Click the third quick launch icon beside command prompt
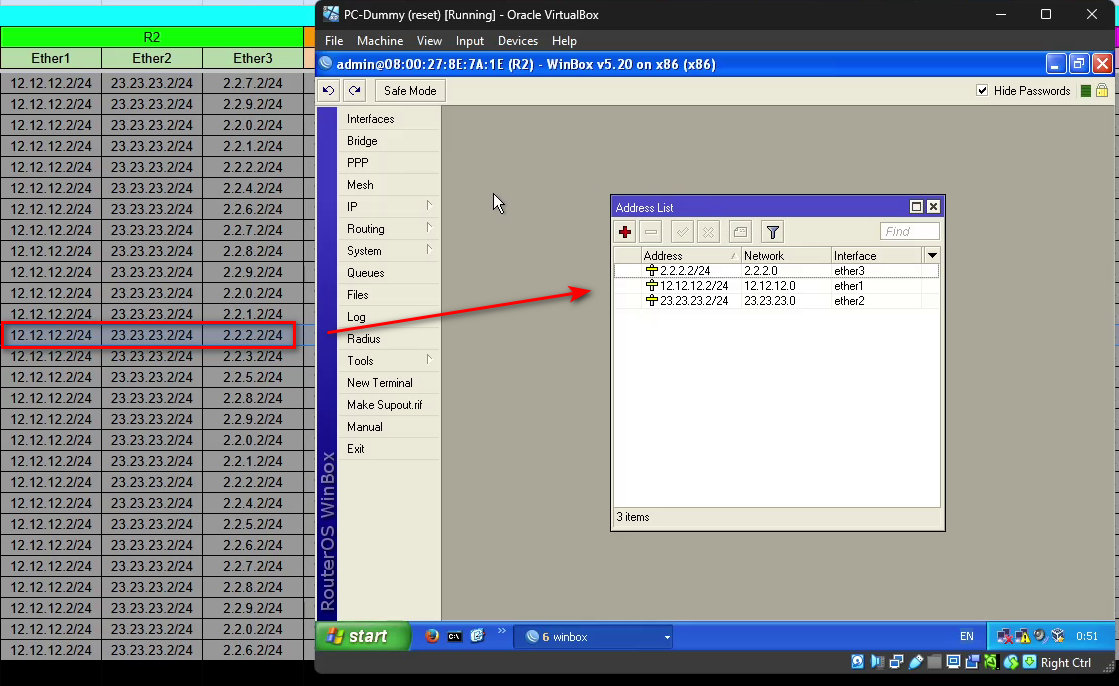Viewport: 1119px width, 686px height. pos(477,636)
